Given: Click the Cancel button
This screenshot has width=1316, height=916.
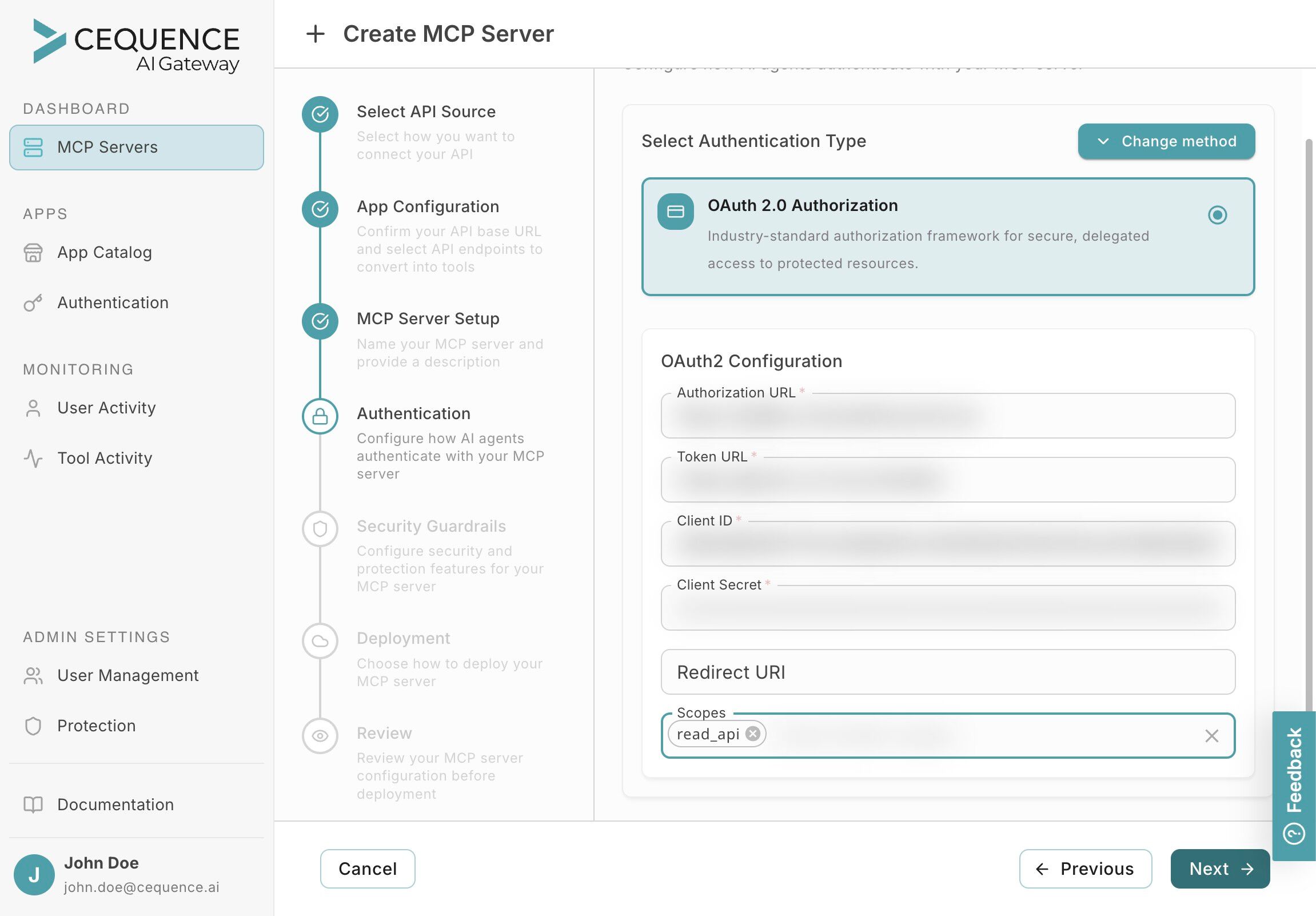Looking at the screenshot, I should pyautogui.click(x=368, y=869).
